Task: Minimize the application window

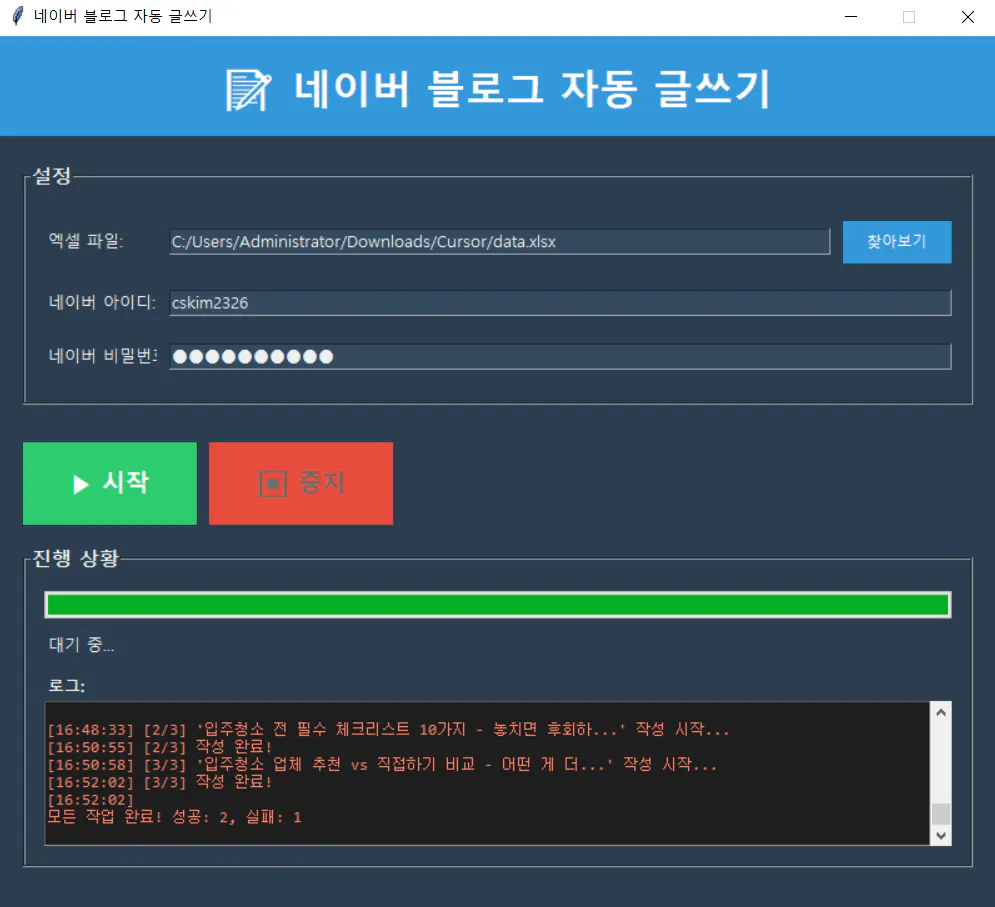Action: click(x=851, y=17)
